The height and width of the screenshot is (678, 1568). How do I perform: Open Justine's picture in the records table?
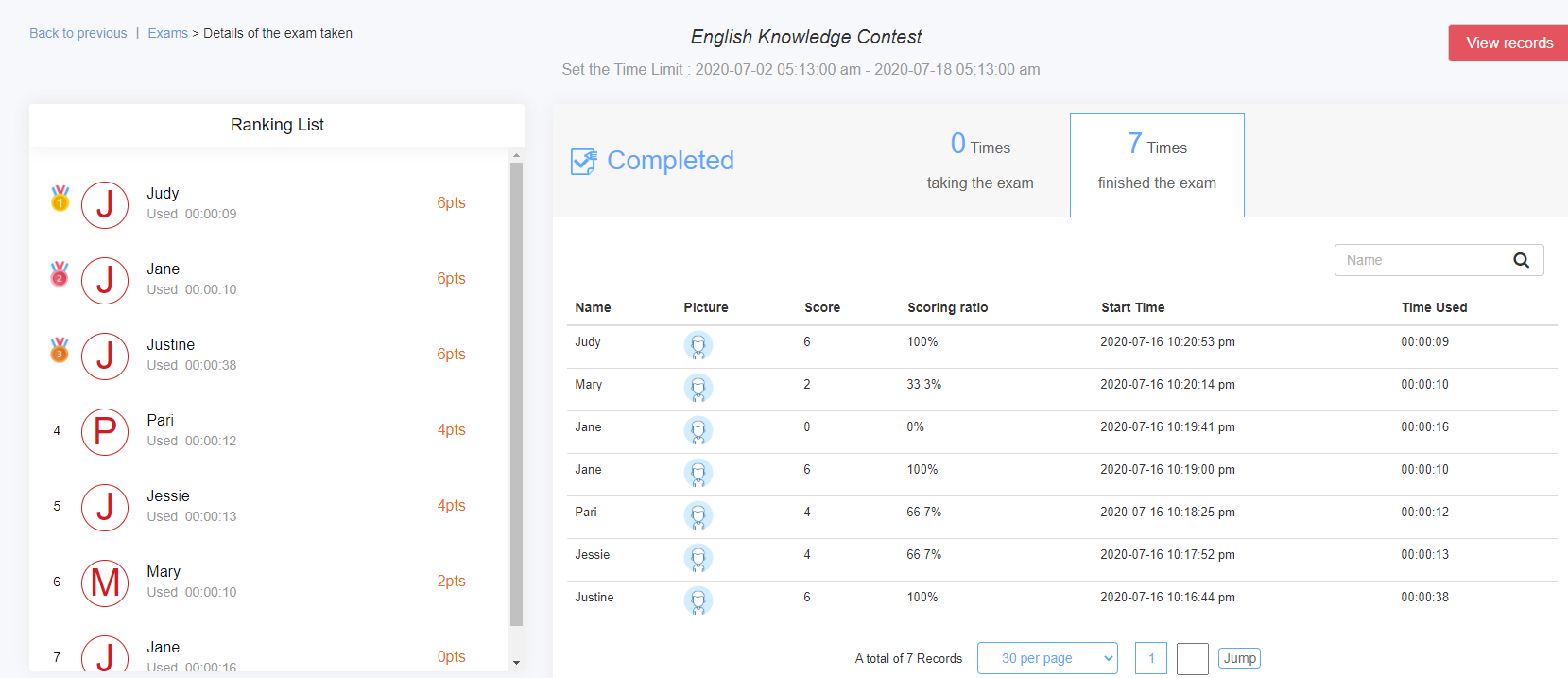tap(698, 601)
